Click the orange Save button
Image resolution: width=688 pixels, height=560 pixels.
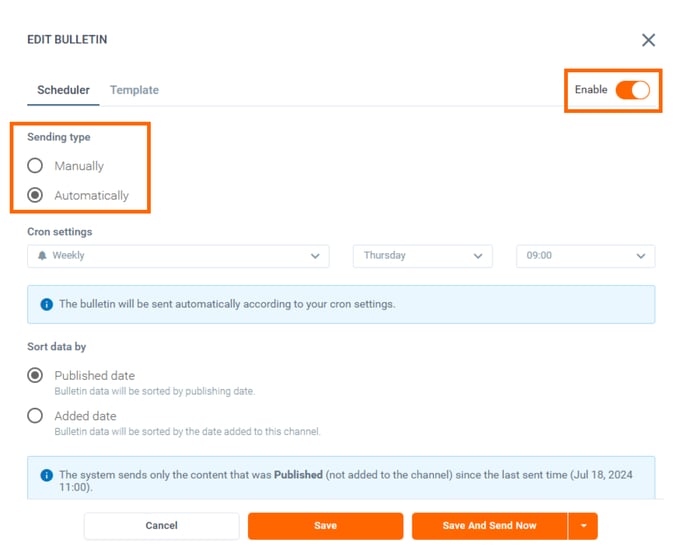point(325,526)
